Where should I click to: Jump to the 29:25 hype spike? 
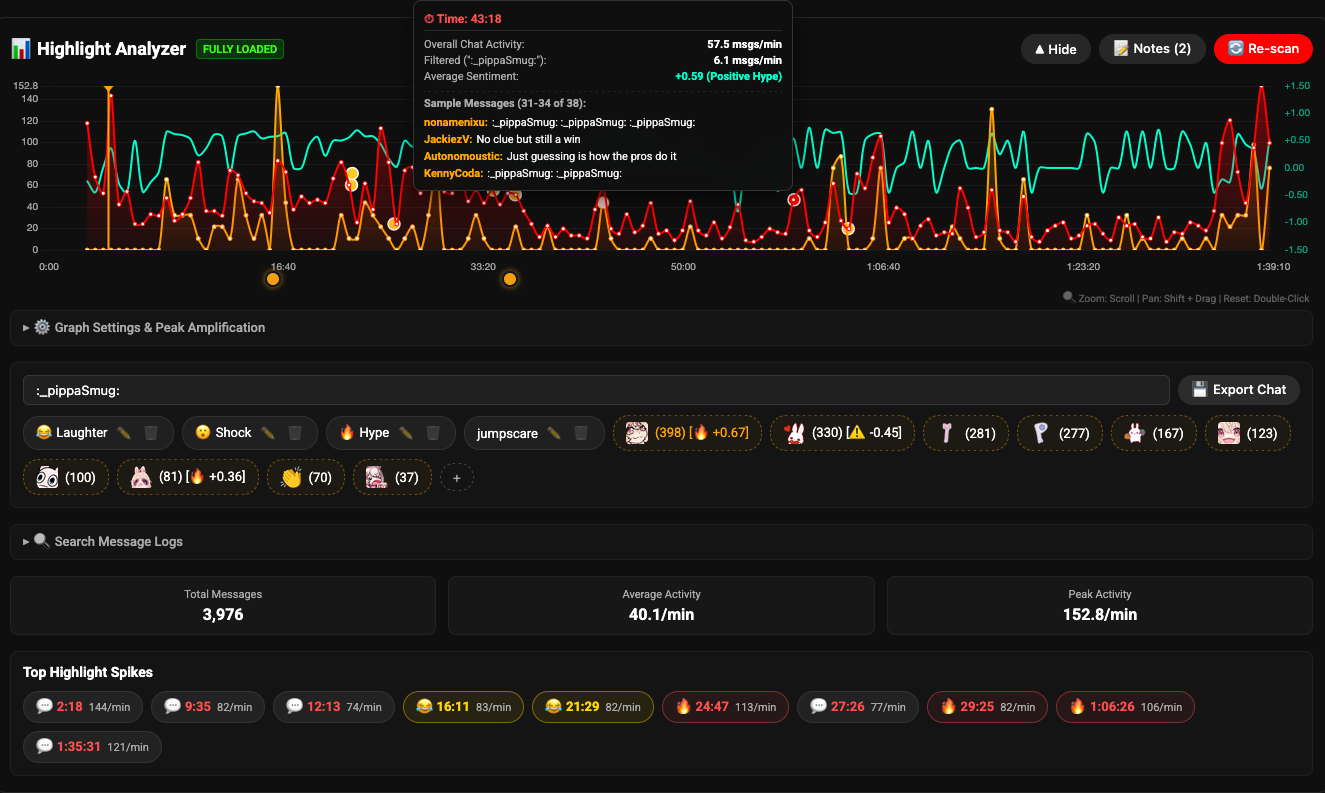click(987, 707)
